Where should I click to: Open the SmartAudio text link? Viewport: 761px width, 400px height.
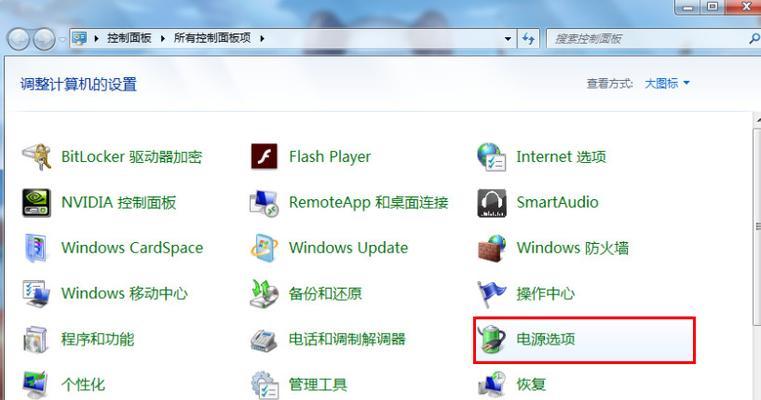[x=557, y=202]
